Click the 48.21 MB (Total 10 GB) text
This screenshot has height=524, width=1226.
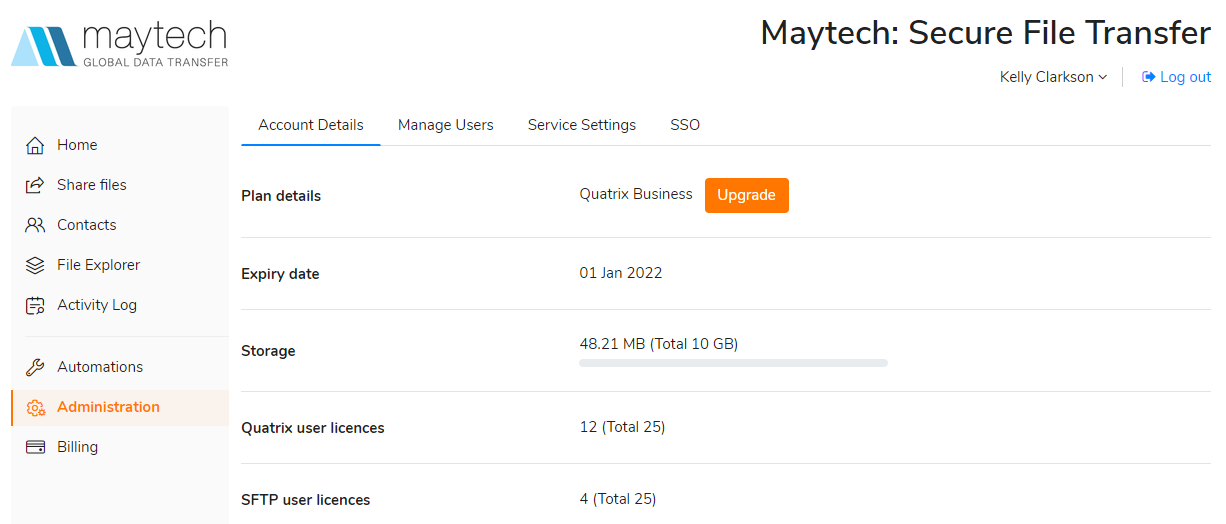659,344
